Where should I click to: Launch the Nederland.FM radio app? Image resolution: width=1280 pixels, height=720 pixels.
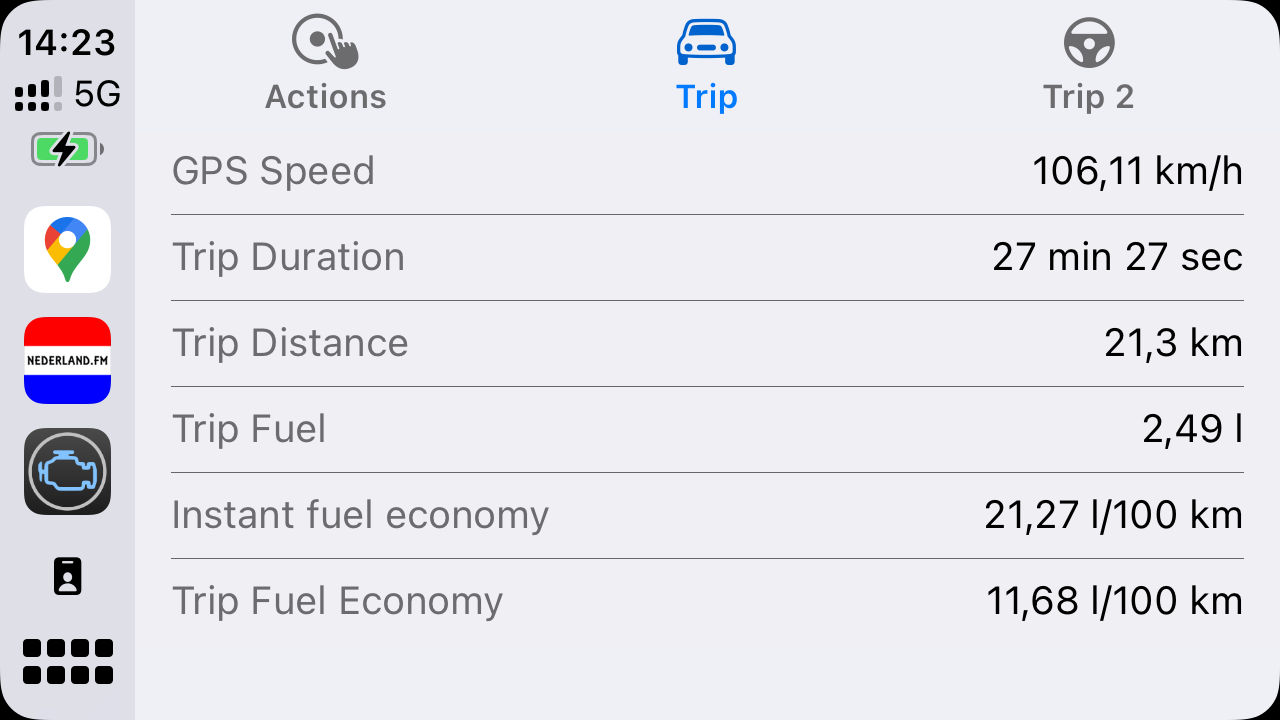tap(67, 360)
